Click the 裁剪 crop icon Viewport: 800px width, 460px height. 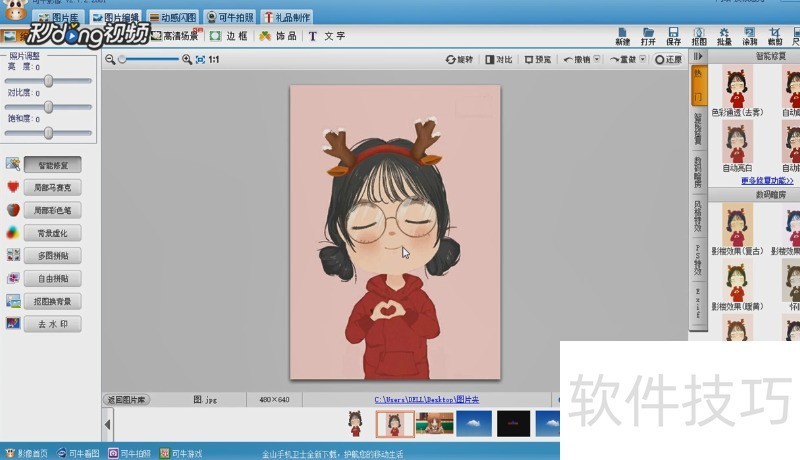774,37
